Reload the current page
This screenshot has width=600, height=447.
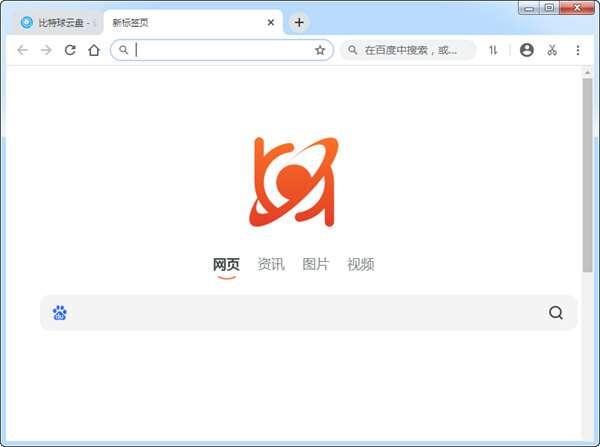[70, 50]
